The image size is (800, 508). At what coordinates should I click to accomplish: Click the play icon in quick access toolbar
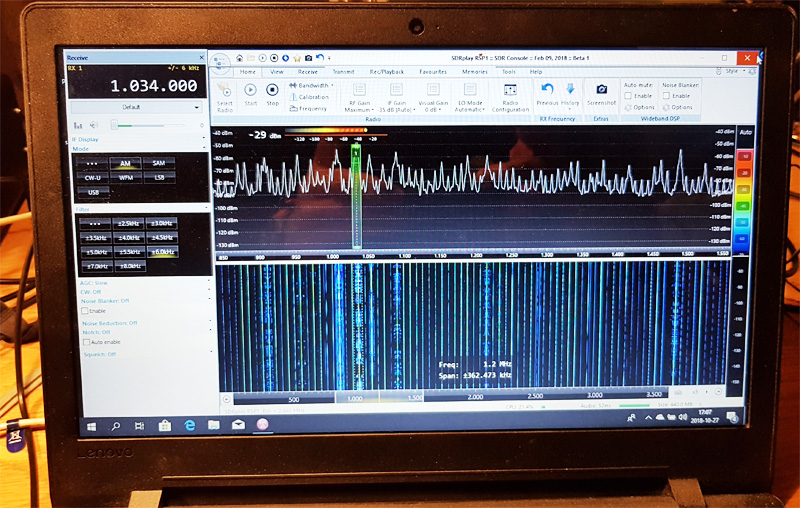[x=262, y=58]
